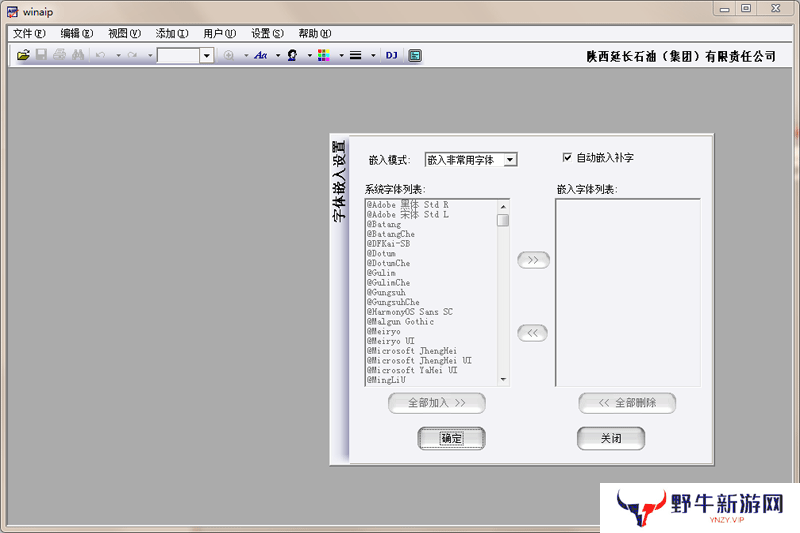
Task: Click the color grid palette icon
Action: point(323,55)
